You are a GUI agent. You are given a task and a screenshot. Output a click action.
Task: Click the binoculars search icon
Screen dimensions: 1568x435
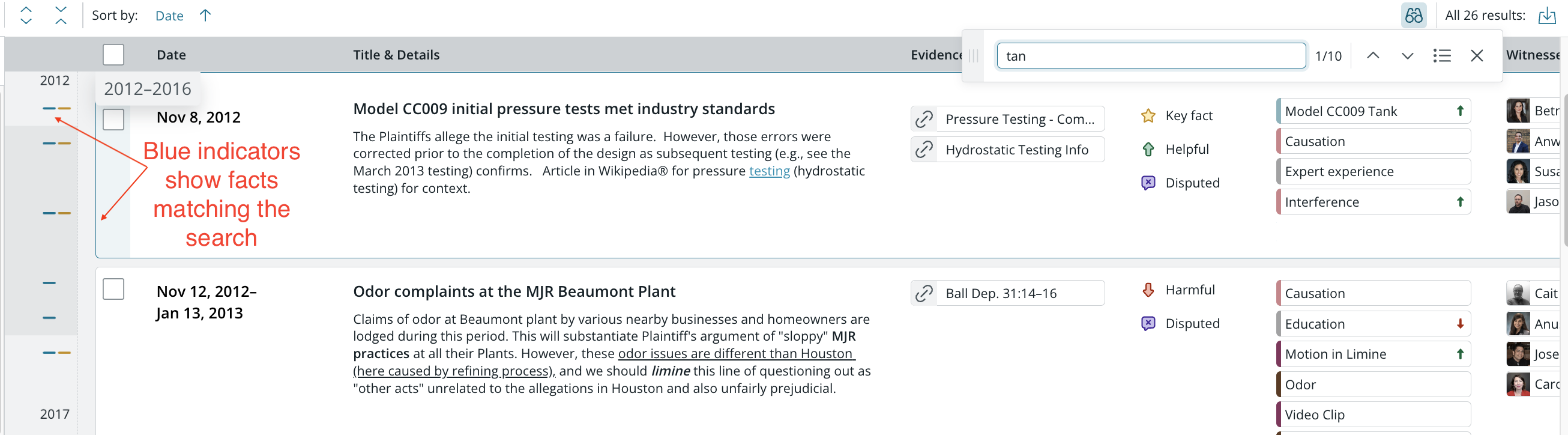1413,15
